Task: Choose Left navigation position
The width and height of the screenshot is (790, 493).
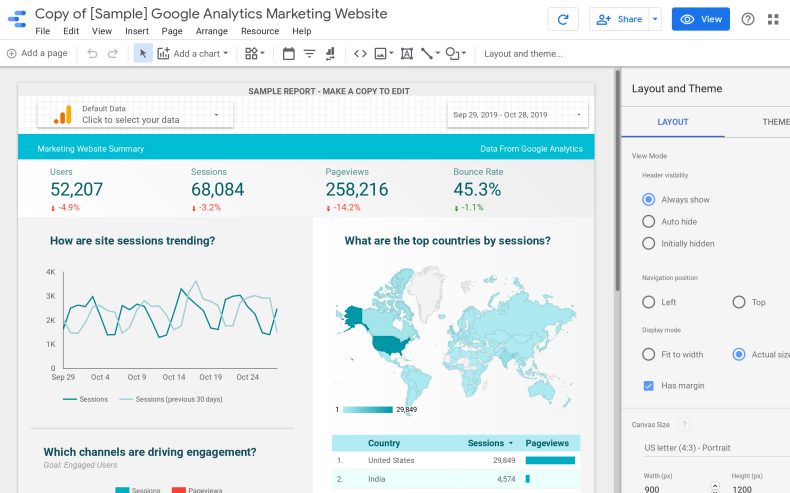Action: [648, 302]
